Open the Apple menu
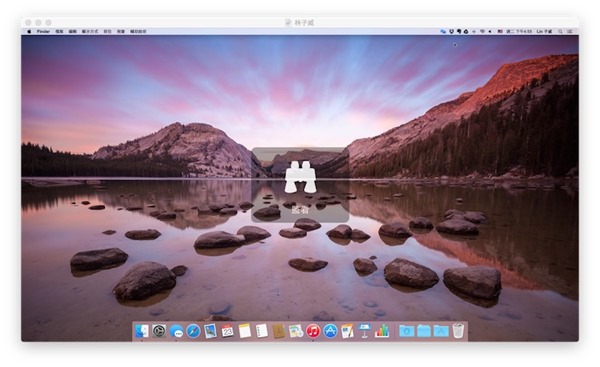The height and width of the screenshot is (367, 600). coord(29,31)
